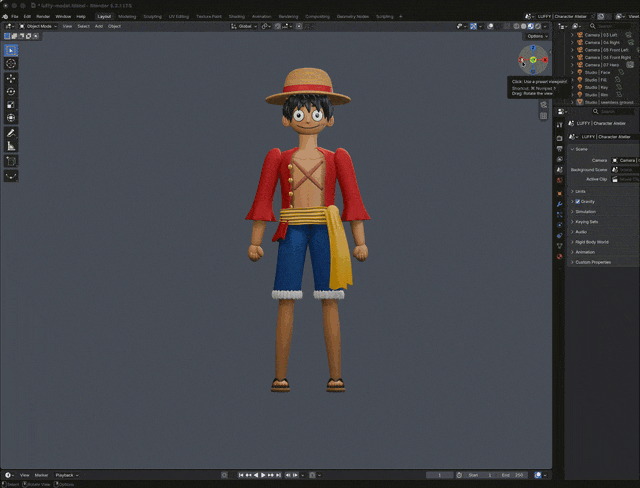640x488 pixels.
Task: Click the current frame number field
Action: click(440, 475)
